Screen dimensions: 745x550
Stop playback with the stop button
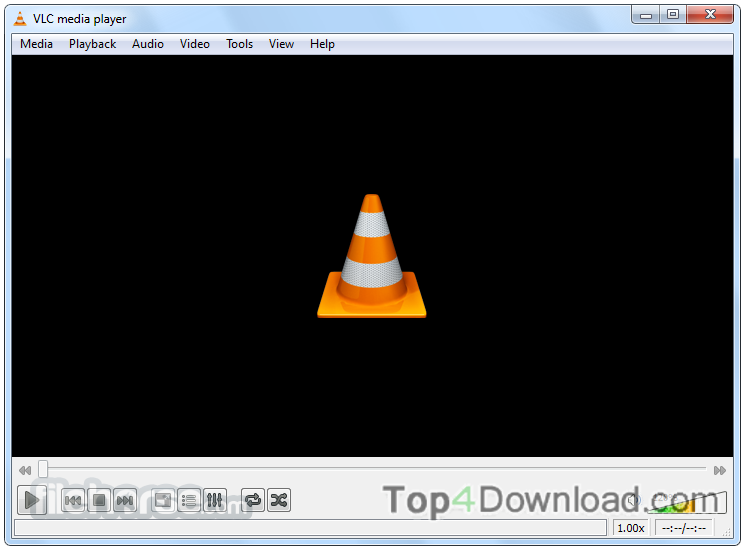click(x=99, y=500)
